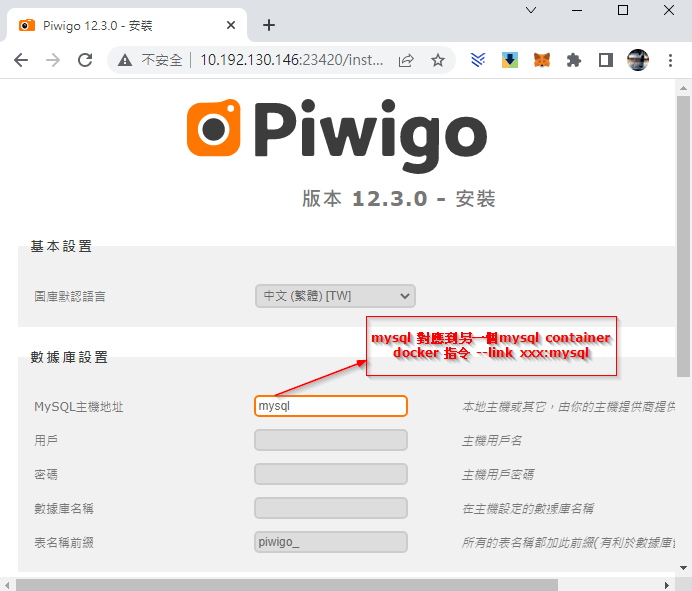692x591 pixels.
Task: Maximize the Chrome window
Action: coord(623,10)
